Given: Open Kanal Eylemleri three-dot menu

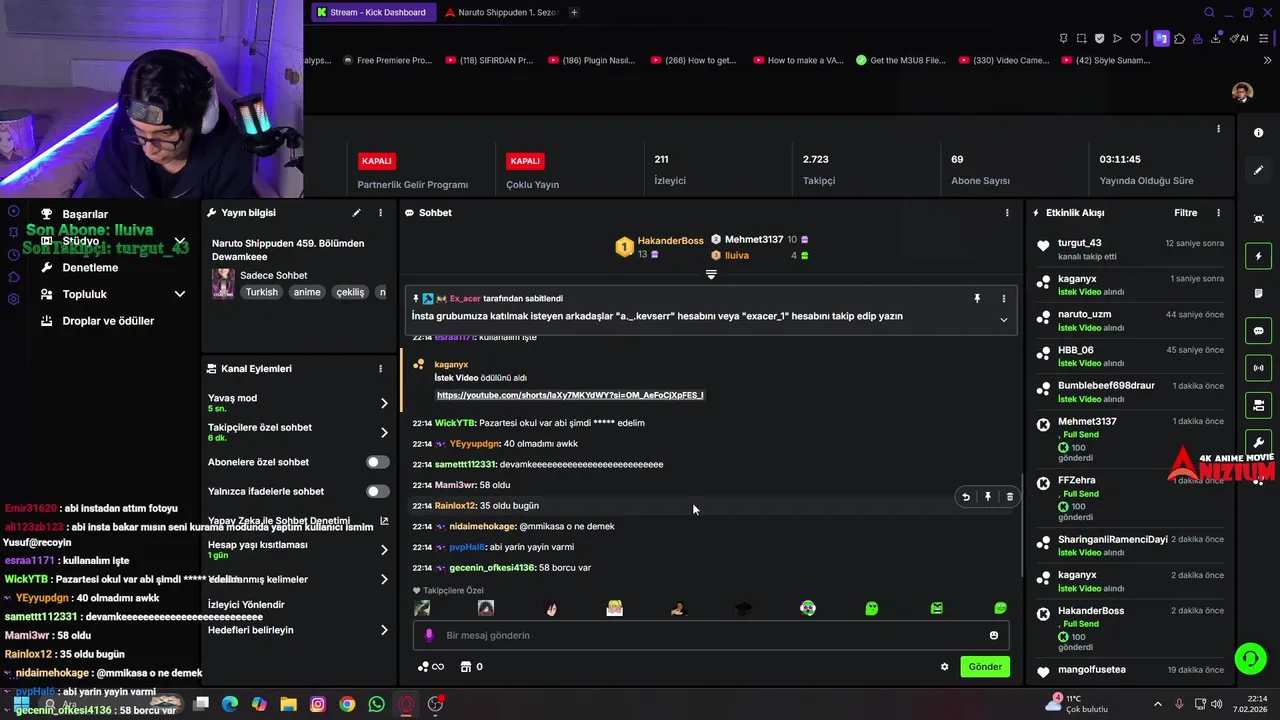Looking at the screenshot, I should point(380,369).
